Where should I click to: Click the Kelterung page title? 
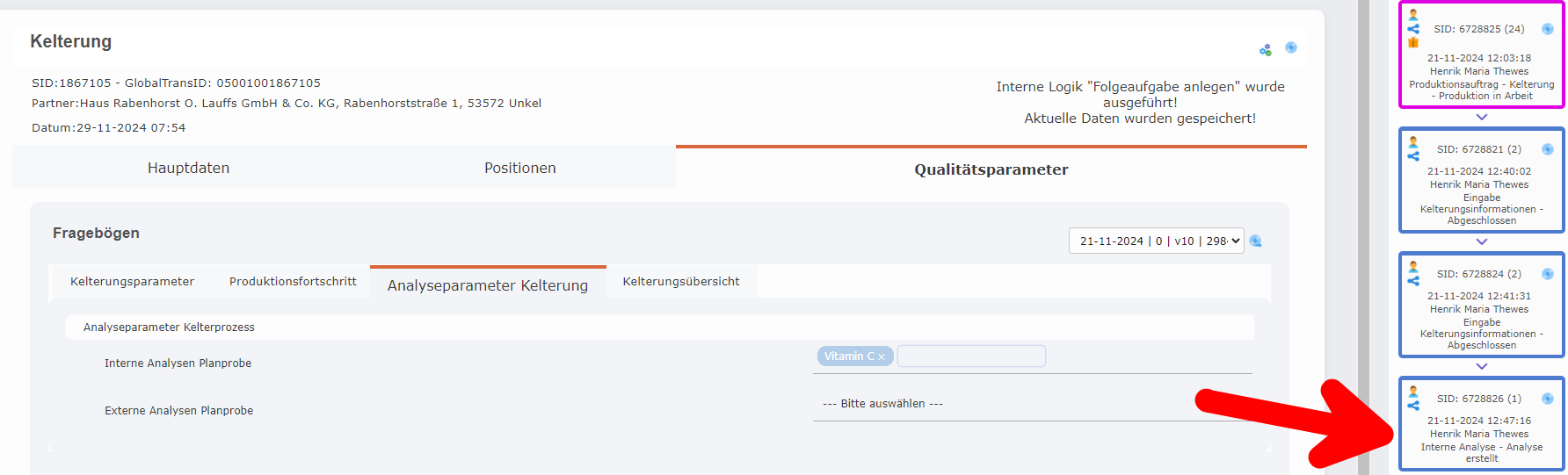coord(71,41)
